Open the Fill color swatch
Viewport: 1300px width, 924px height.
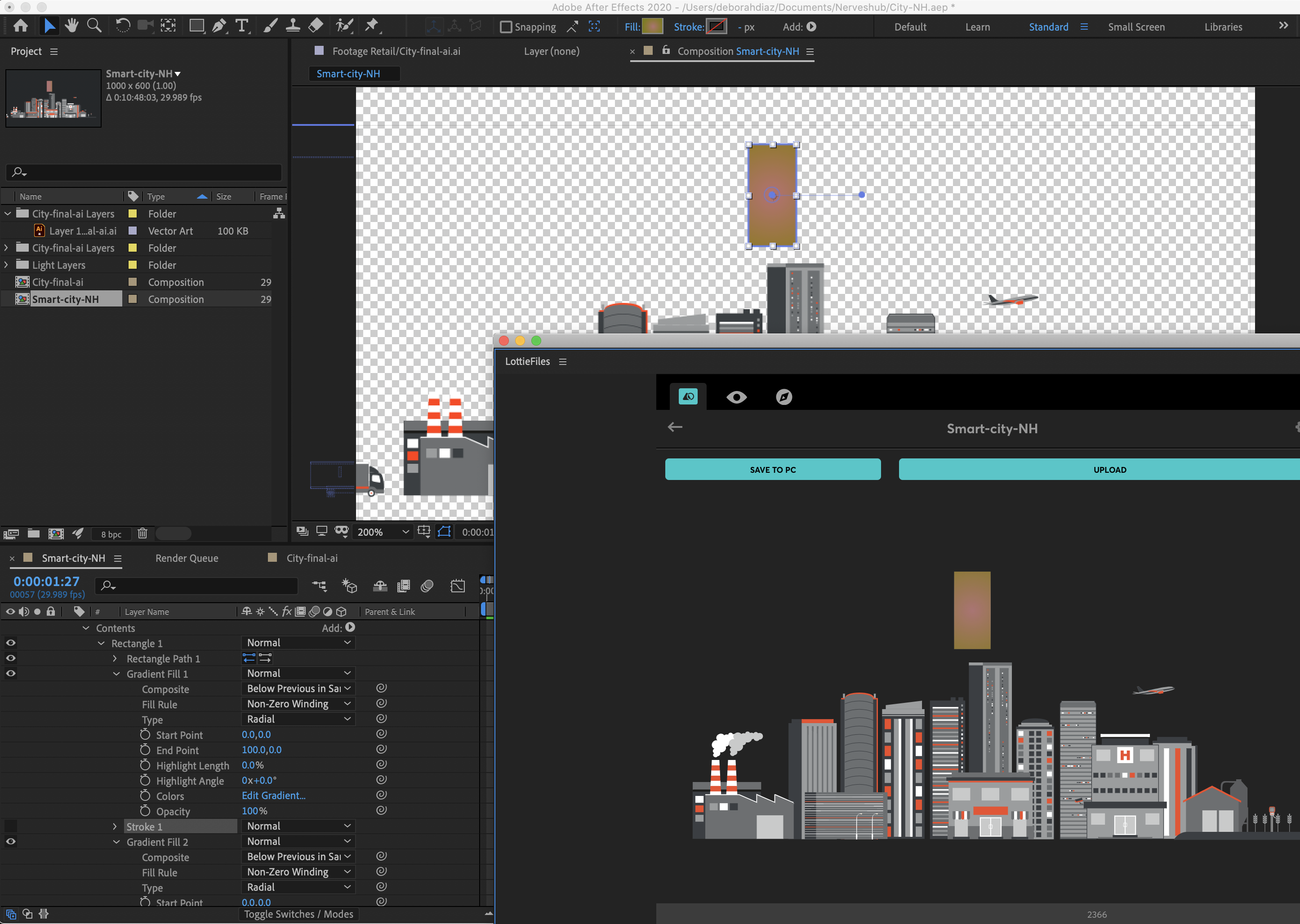[653, 26]
